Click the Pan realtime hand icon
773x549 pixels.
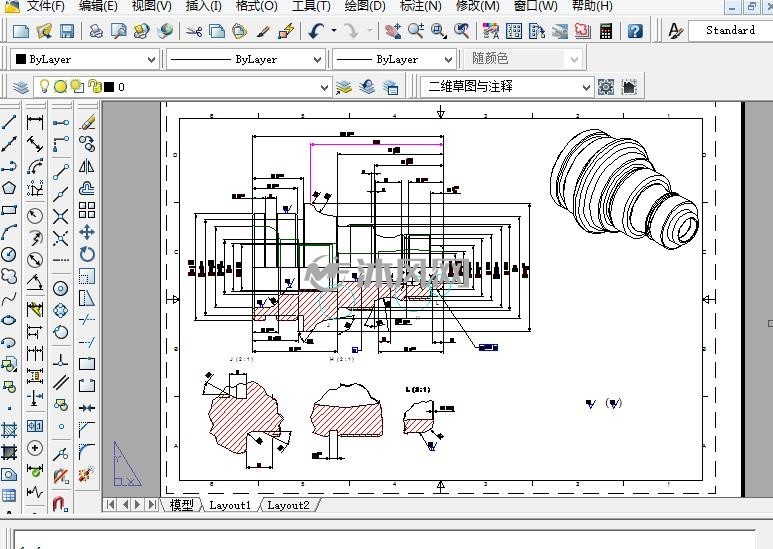[x=393, y=31]
